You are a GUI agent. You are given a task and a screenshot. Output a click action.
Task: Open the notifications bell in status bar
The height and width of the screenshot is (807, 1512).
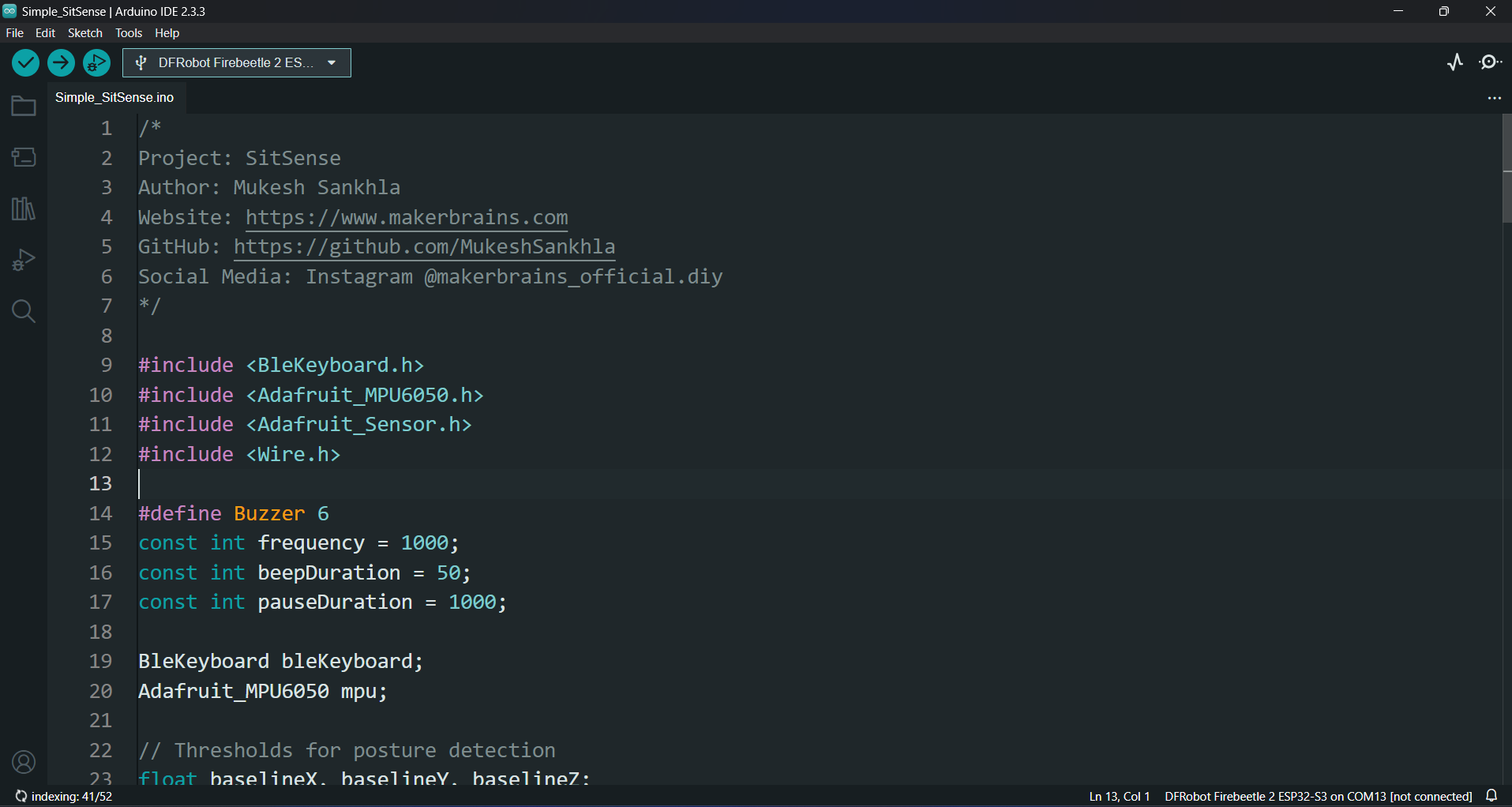(x=1491, y=796)
